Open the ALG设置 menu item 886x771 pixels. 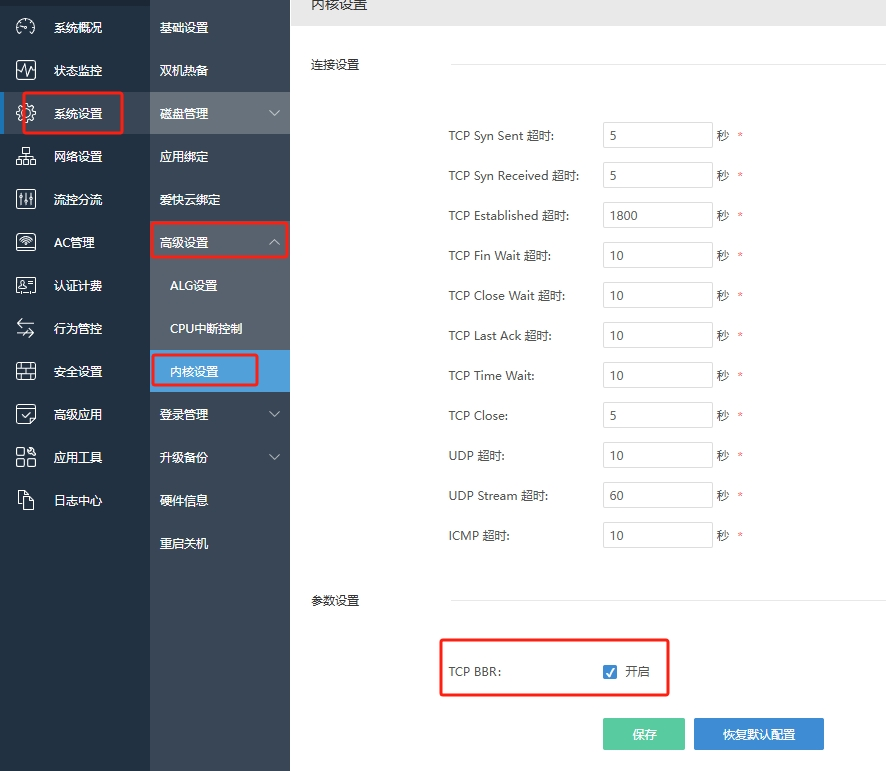(194, 286)
